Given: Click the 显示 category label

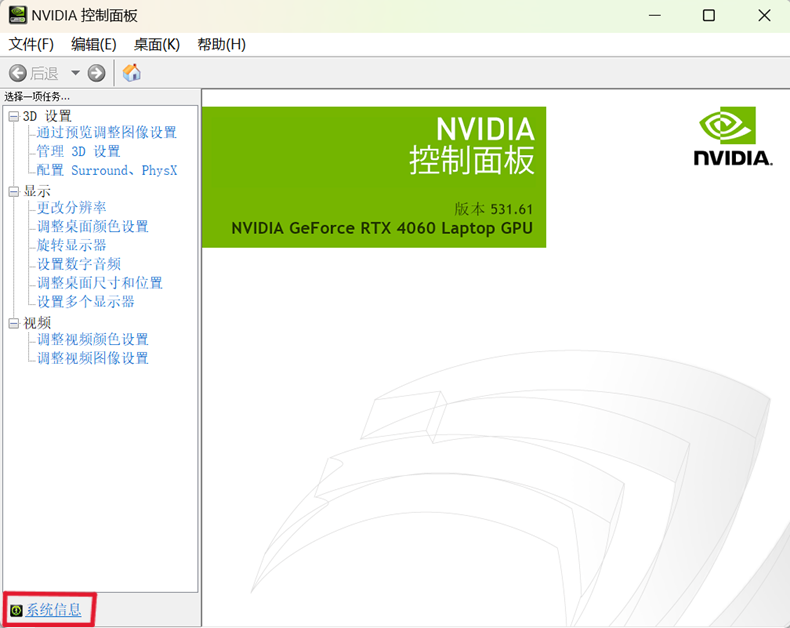Looking at the screenshot, I should point(37,192).
